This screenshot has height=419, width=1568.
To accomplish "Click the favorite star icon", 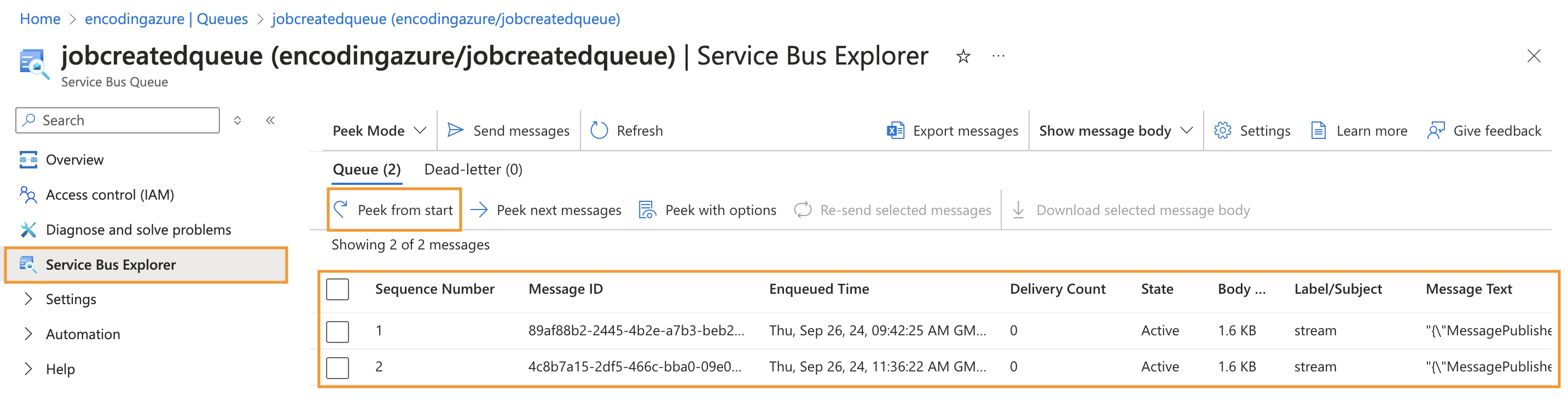I will click(962, 57).
